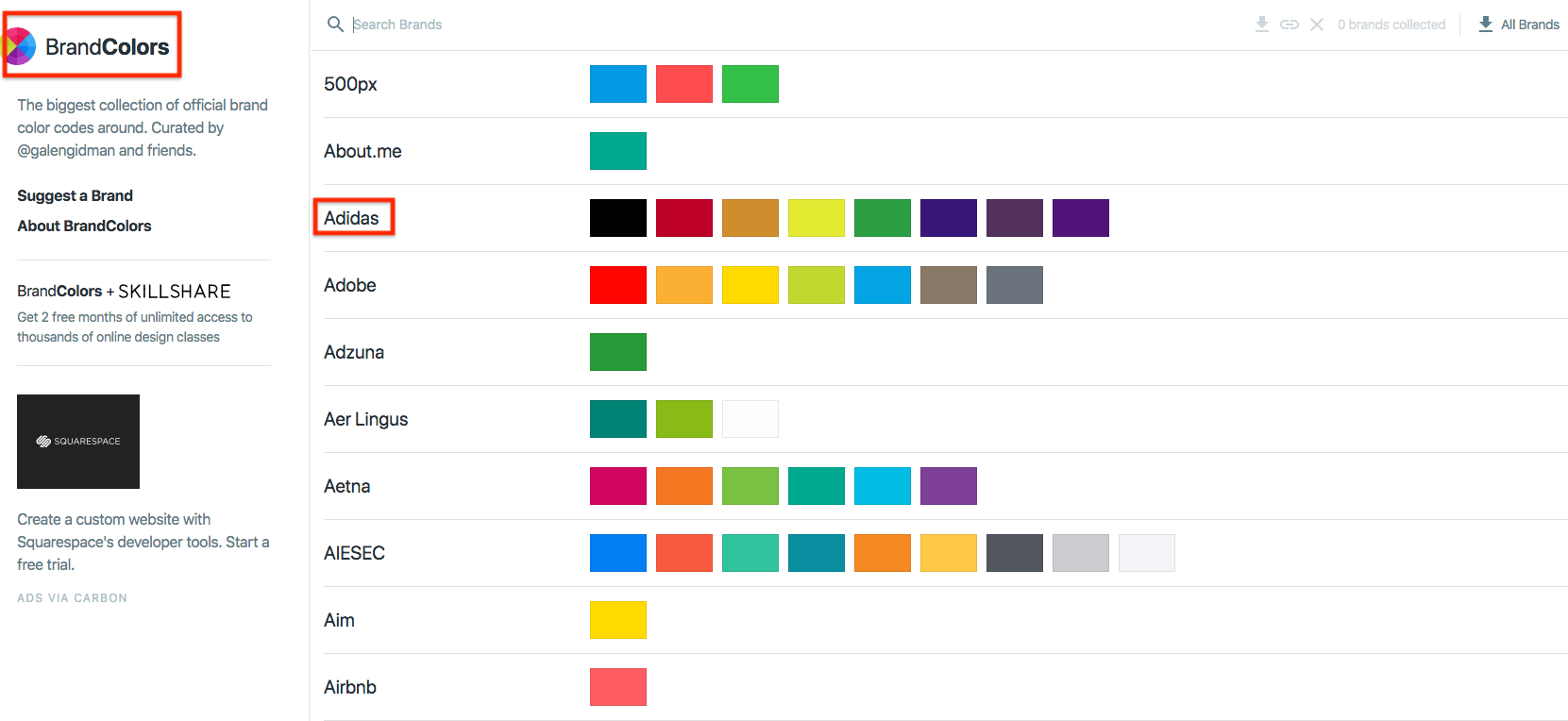Copy Aer Lingus lime green swatch
This screenshot has height=721, width=1568.
click(x=684, y=419)
